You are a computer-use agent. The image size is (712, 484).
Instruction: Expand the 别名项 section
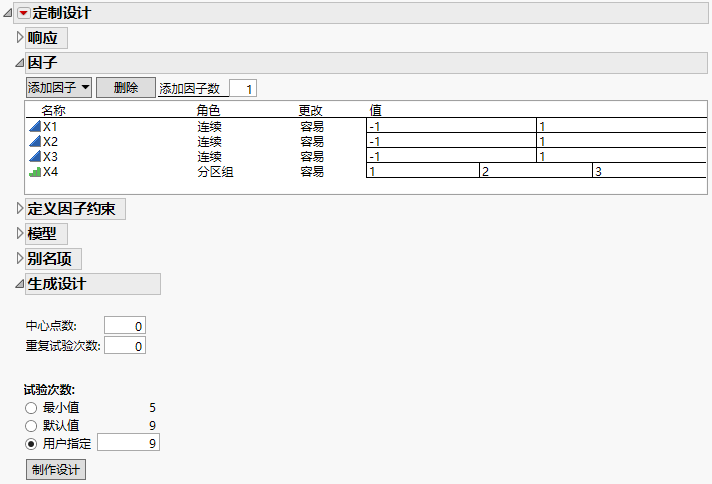[20, 258]
